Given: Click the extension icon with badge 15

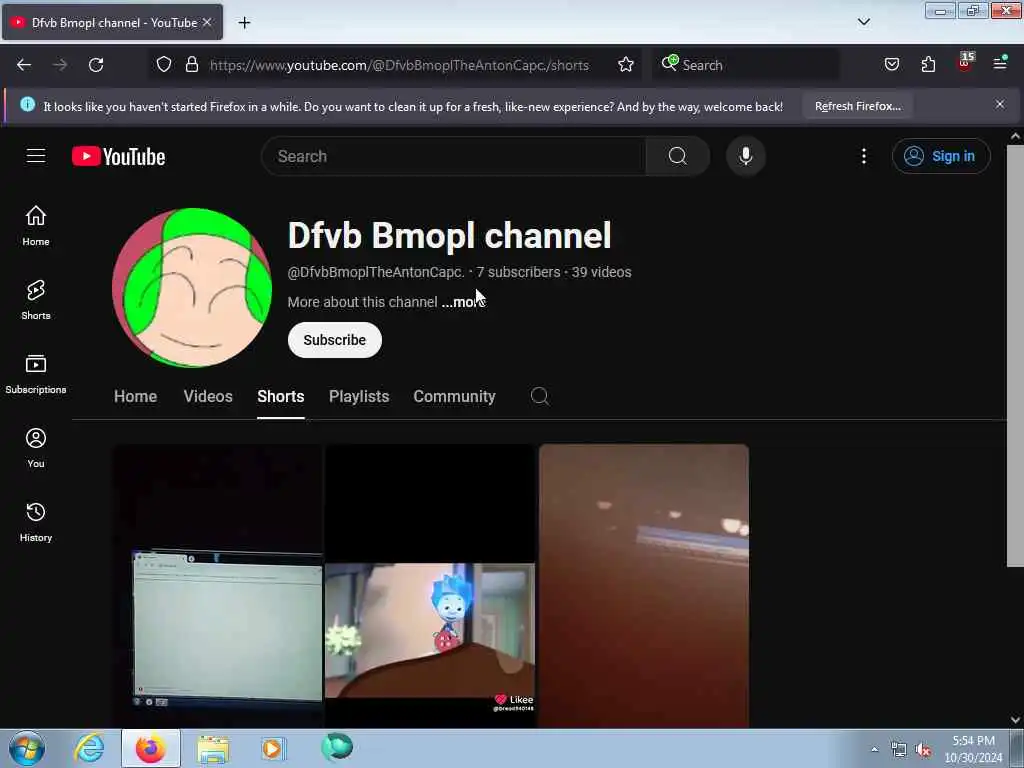Looking at the screenshot, I should [x=965, y=63].
